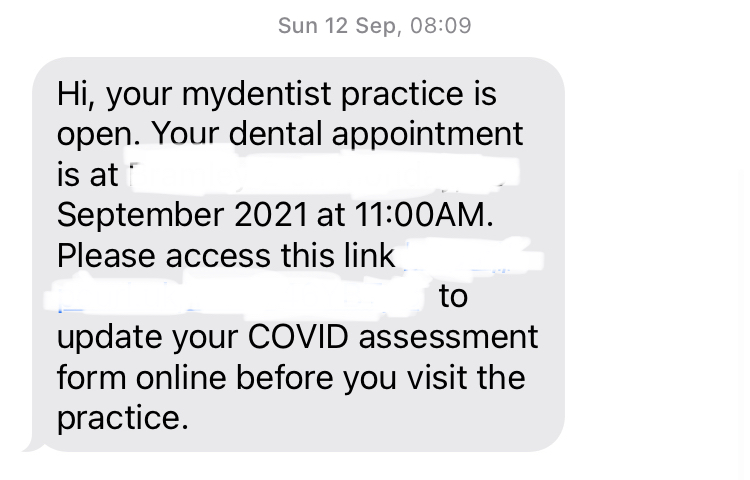Tap the "Hi," greeting at the message start
This screenshot has width=750, height=480.
tap(75, 94)
